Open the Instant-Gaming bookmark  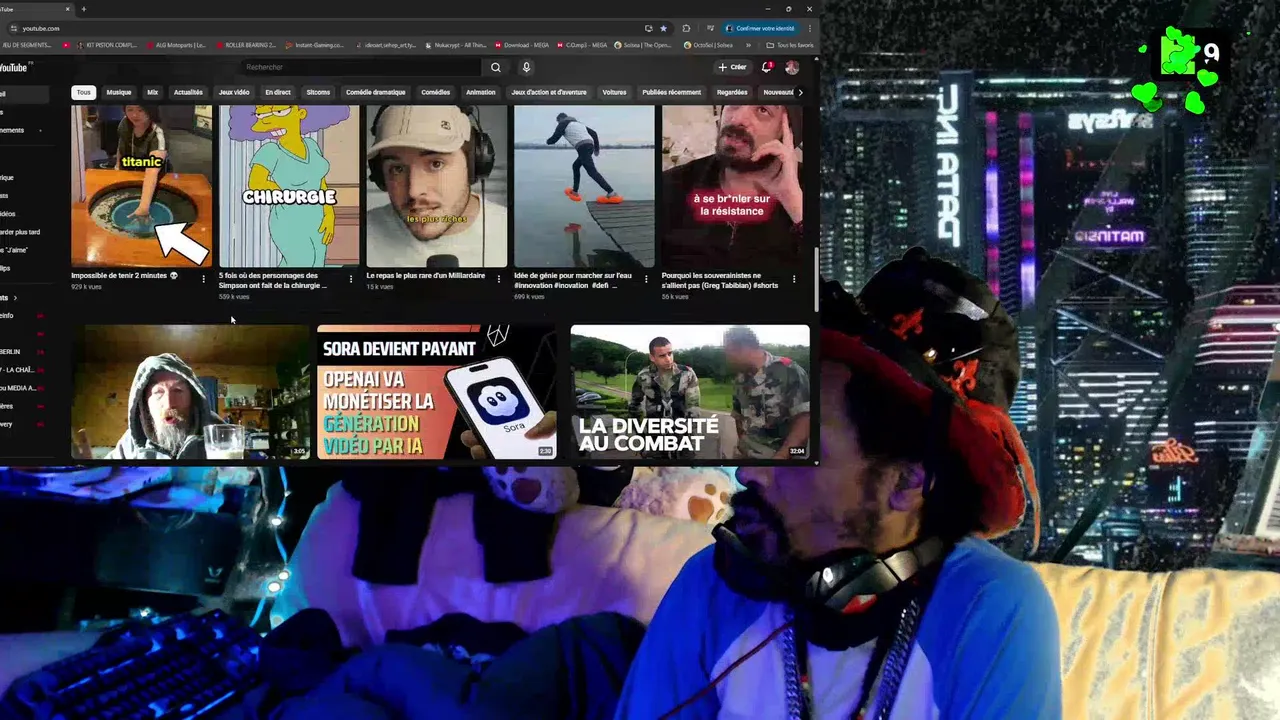[313, 45]
